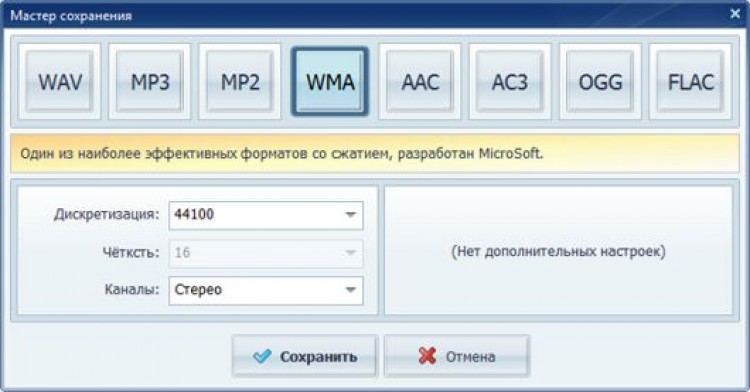Screen dimensions: 750x392
Task: Select the FLAC format button
Action: 690,82
